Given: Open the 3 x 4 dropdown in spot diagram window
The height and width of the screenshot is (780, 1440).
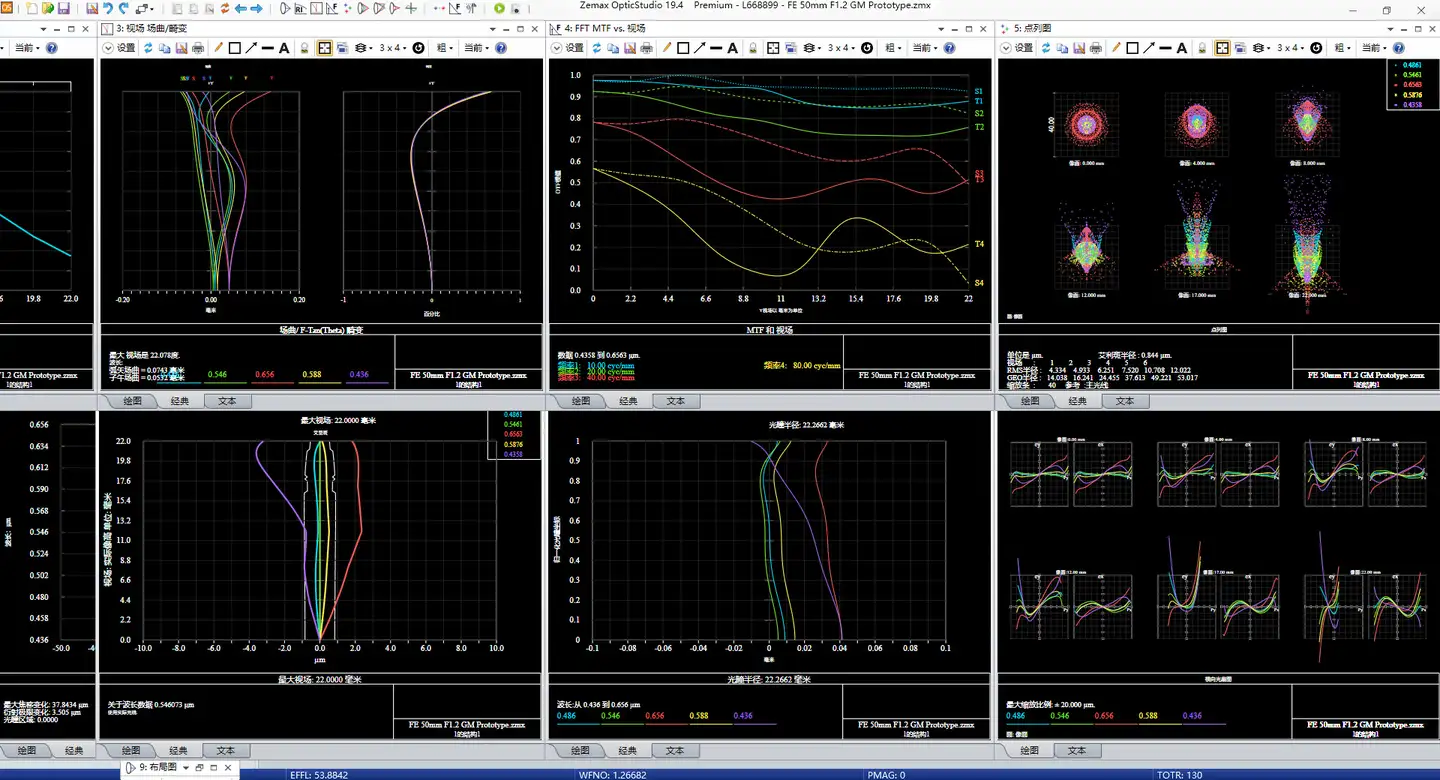Looking at the screenshot, I should tap(1289, 48).
